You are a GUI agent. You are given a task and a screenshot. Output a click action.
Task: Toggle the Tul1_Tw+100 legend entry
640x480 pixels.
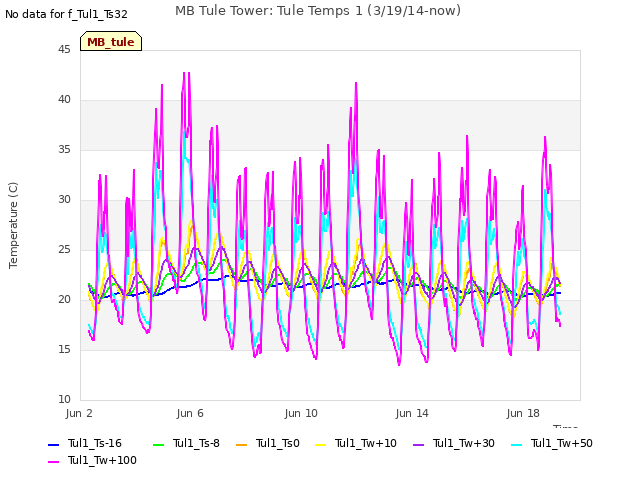(92, 460)
